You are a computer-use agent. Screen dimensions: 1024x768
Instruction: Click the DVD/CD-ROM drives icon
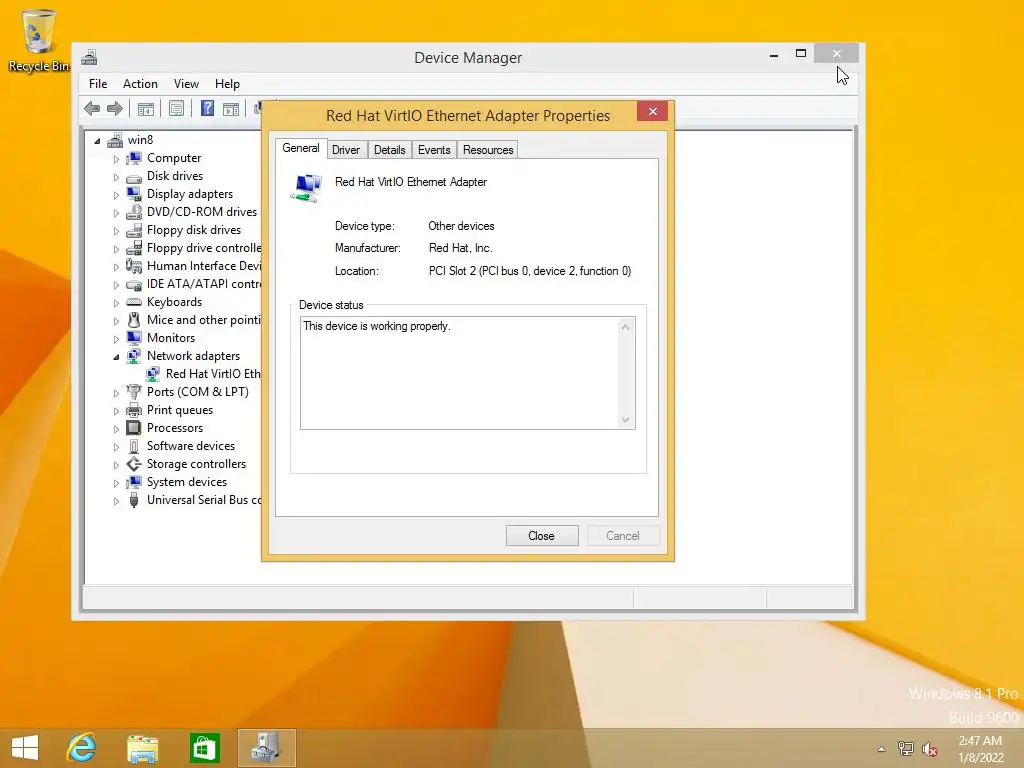tap(134, 212)
